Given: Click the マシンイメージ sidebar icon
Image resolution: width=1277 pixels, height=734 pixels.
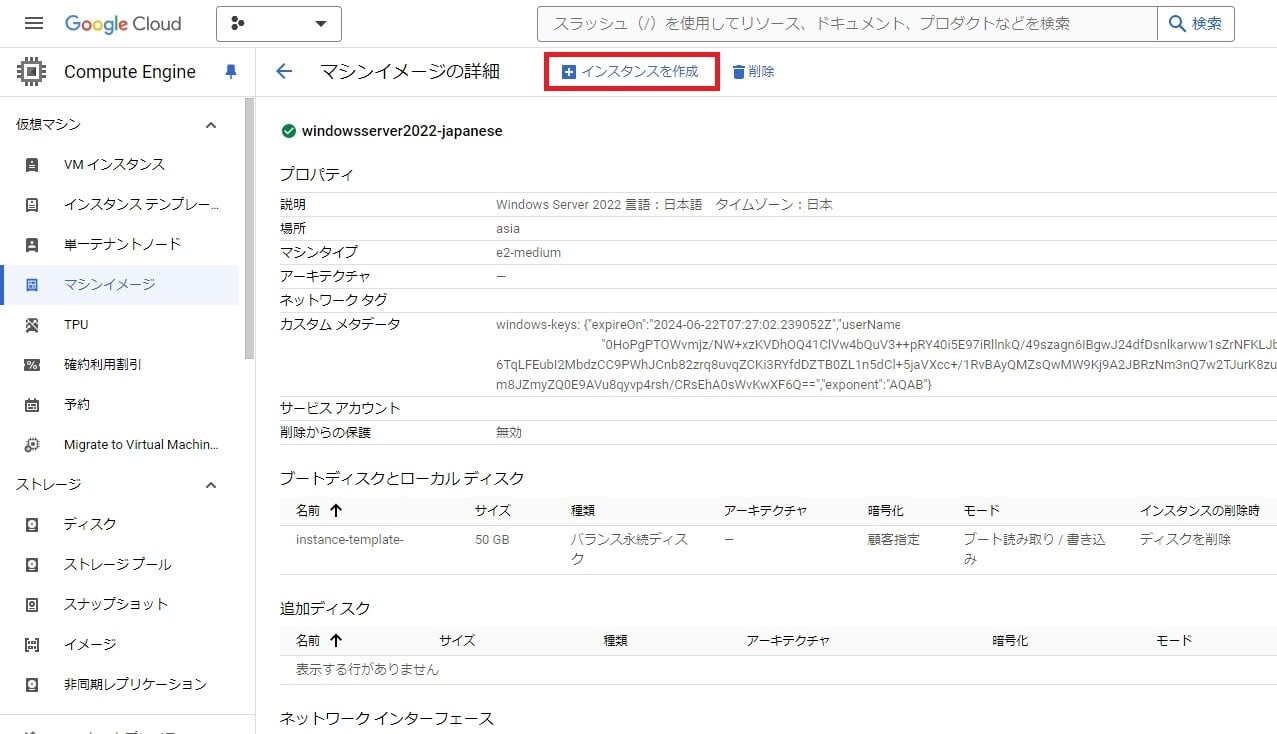Looking at the screenshot, I should [x=32, y=285].
